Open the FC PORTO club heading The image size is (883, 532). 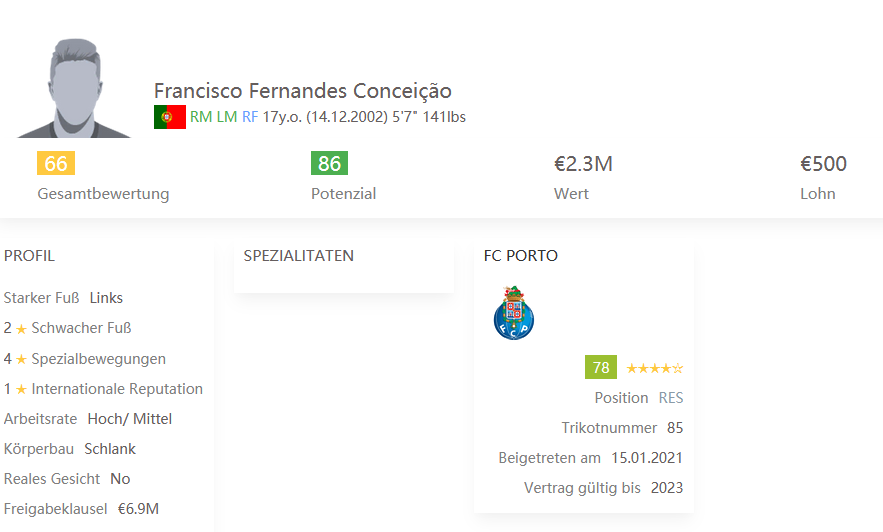(521, 256)
